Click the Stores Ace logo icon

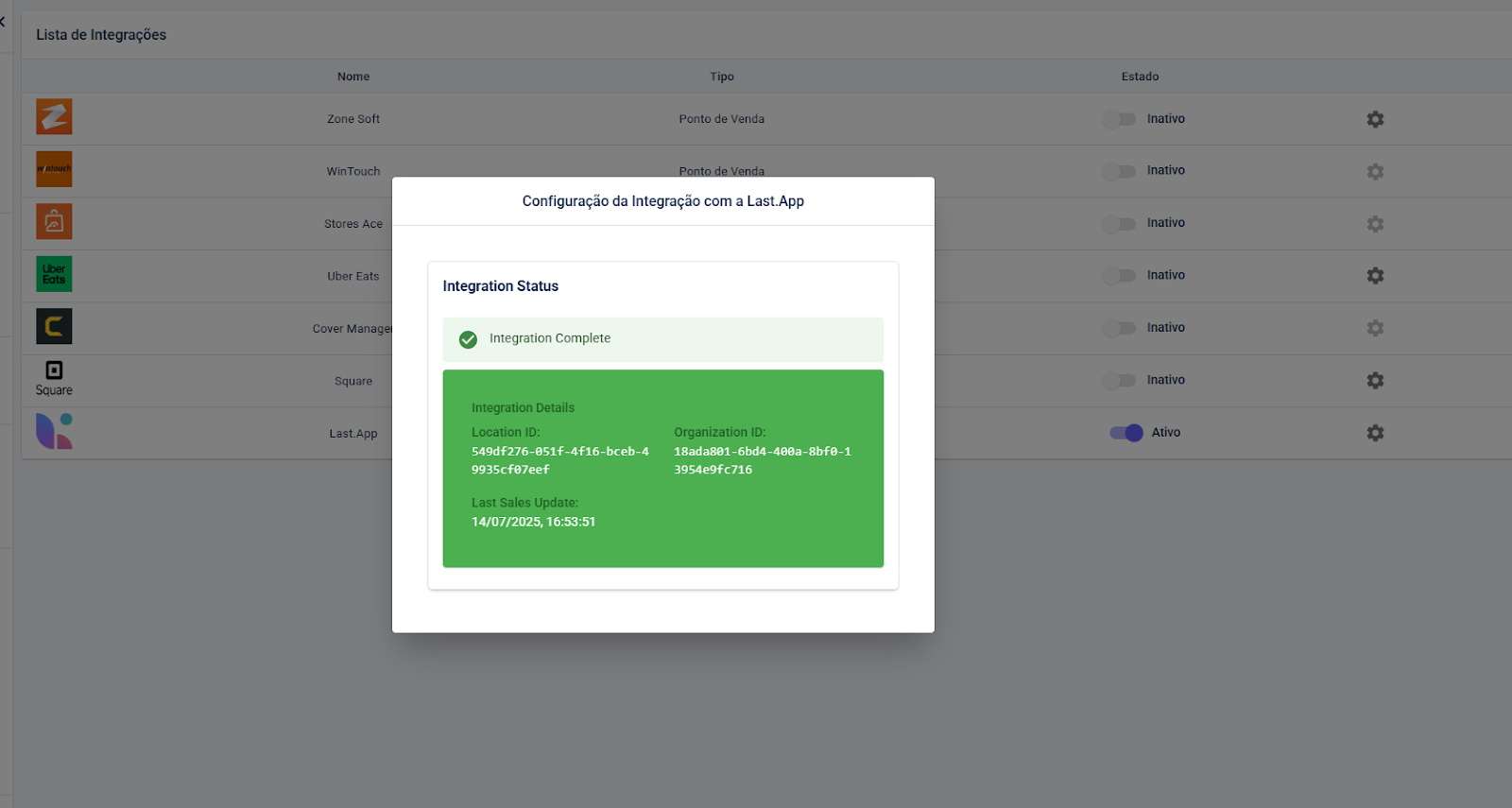pos(54,222)
